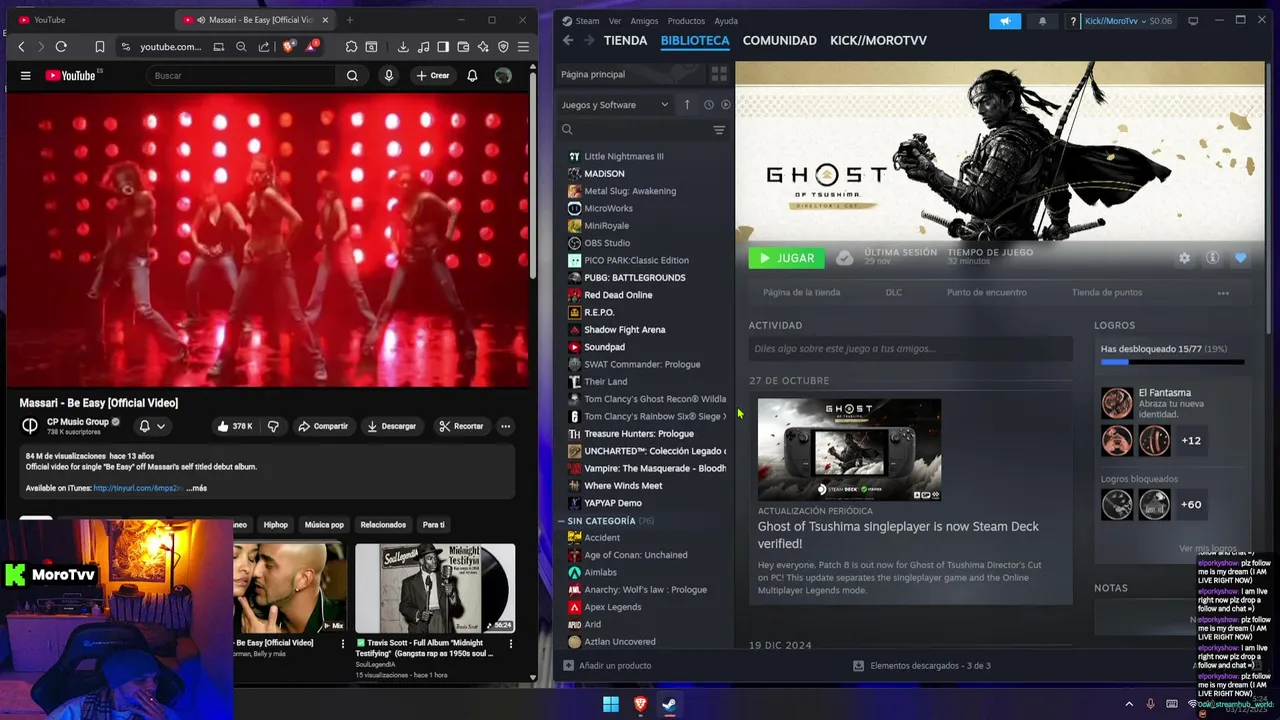Open Steam Big Picture monitor icon
Image resolution: width=1280 pixels, height=720 pixels.
pos(1193,21)
